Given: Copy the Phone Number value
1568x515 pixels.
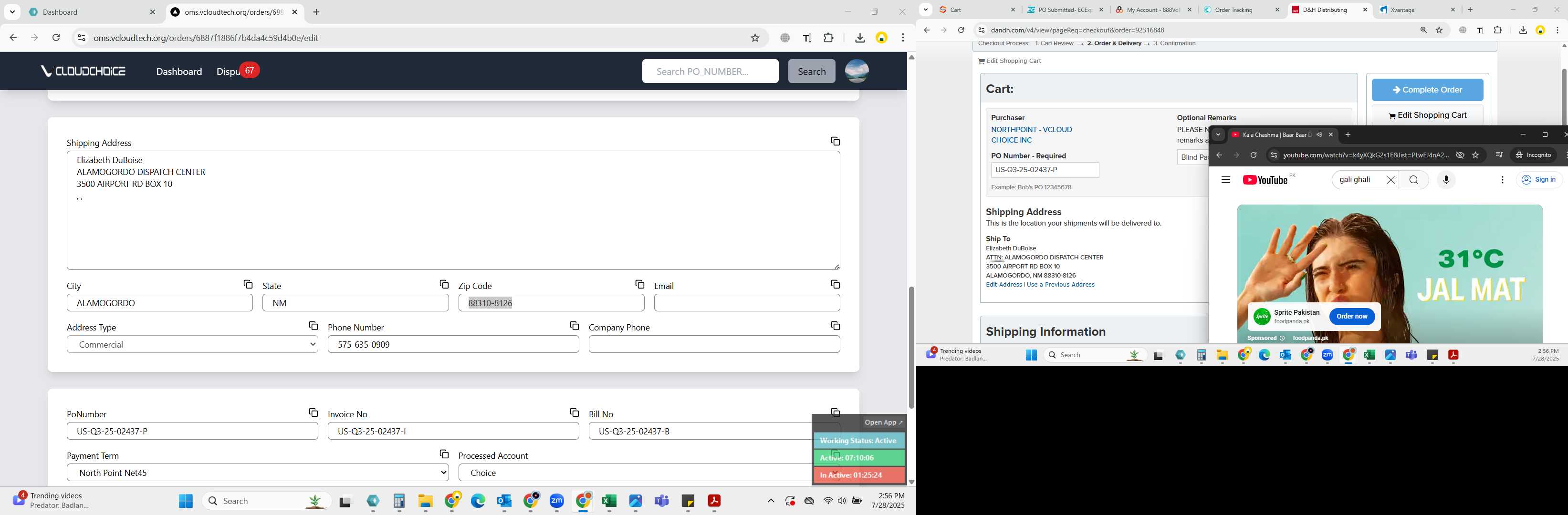Looking at the screenshot, I should (x=574, y=326).
